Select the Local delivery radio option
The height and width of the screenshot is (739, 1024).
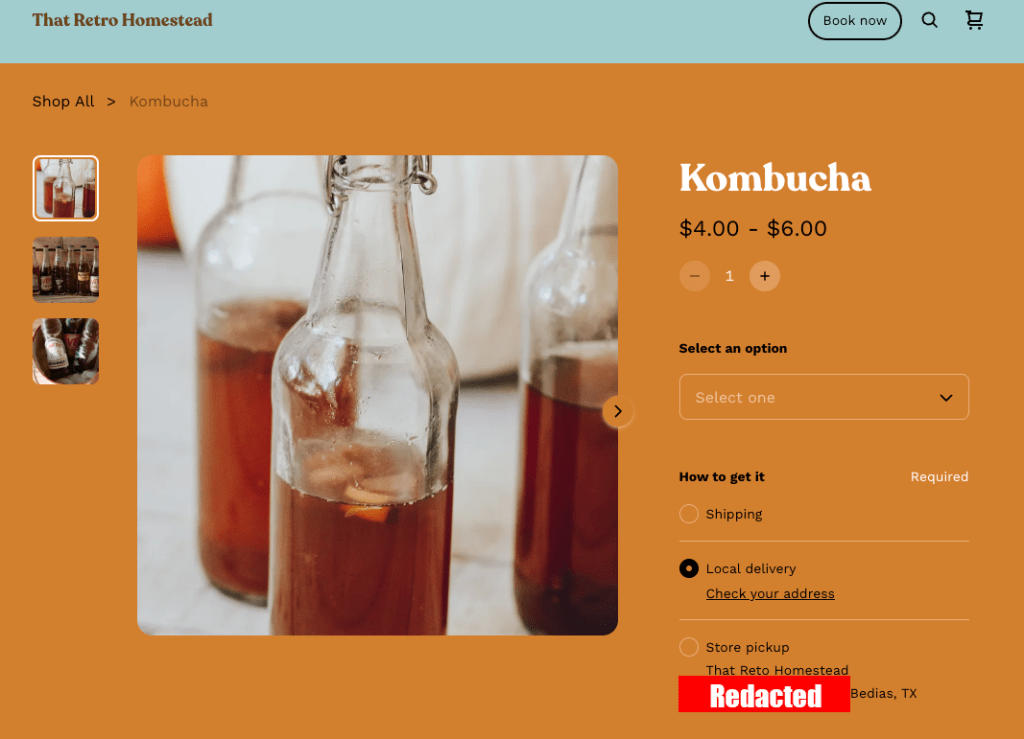click(x=688, y=569)
